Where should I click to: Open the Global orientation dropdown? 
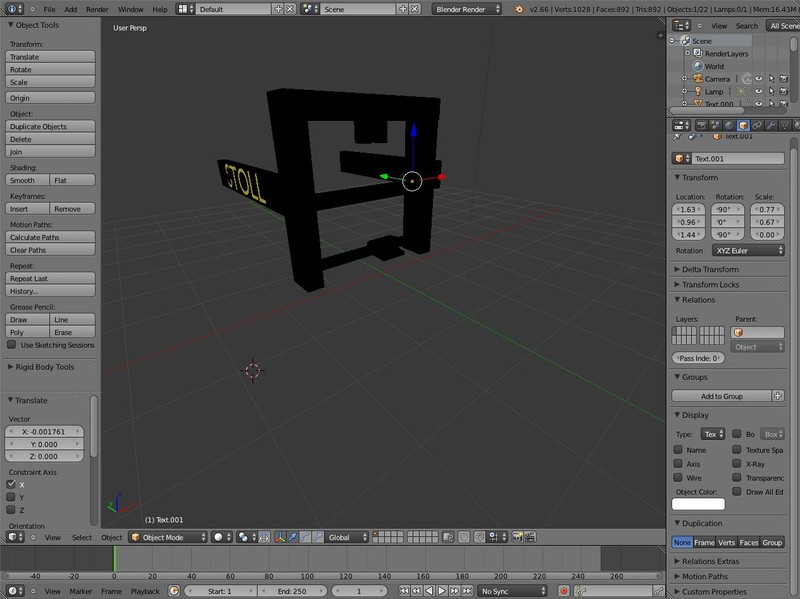(347, 537)
